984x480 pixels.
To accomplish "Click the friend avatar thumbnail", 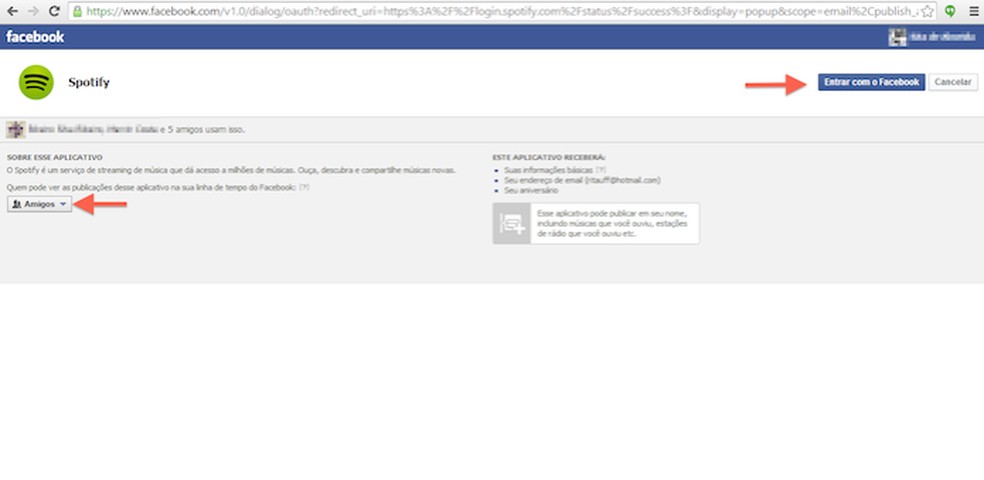I will (x=16, y=130).
